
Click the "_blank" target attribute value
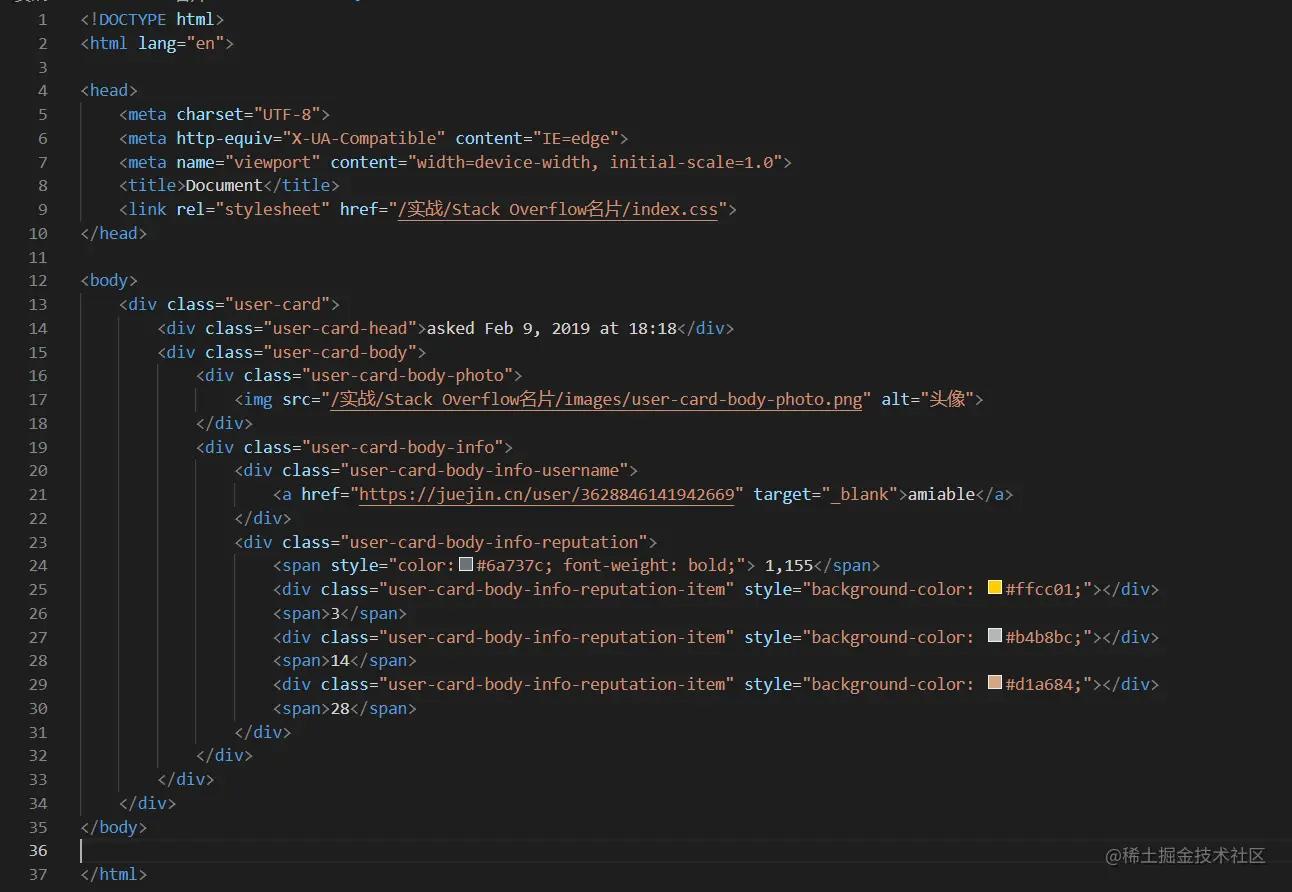(x=859, y=494)
